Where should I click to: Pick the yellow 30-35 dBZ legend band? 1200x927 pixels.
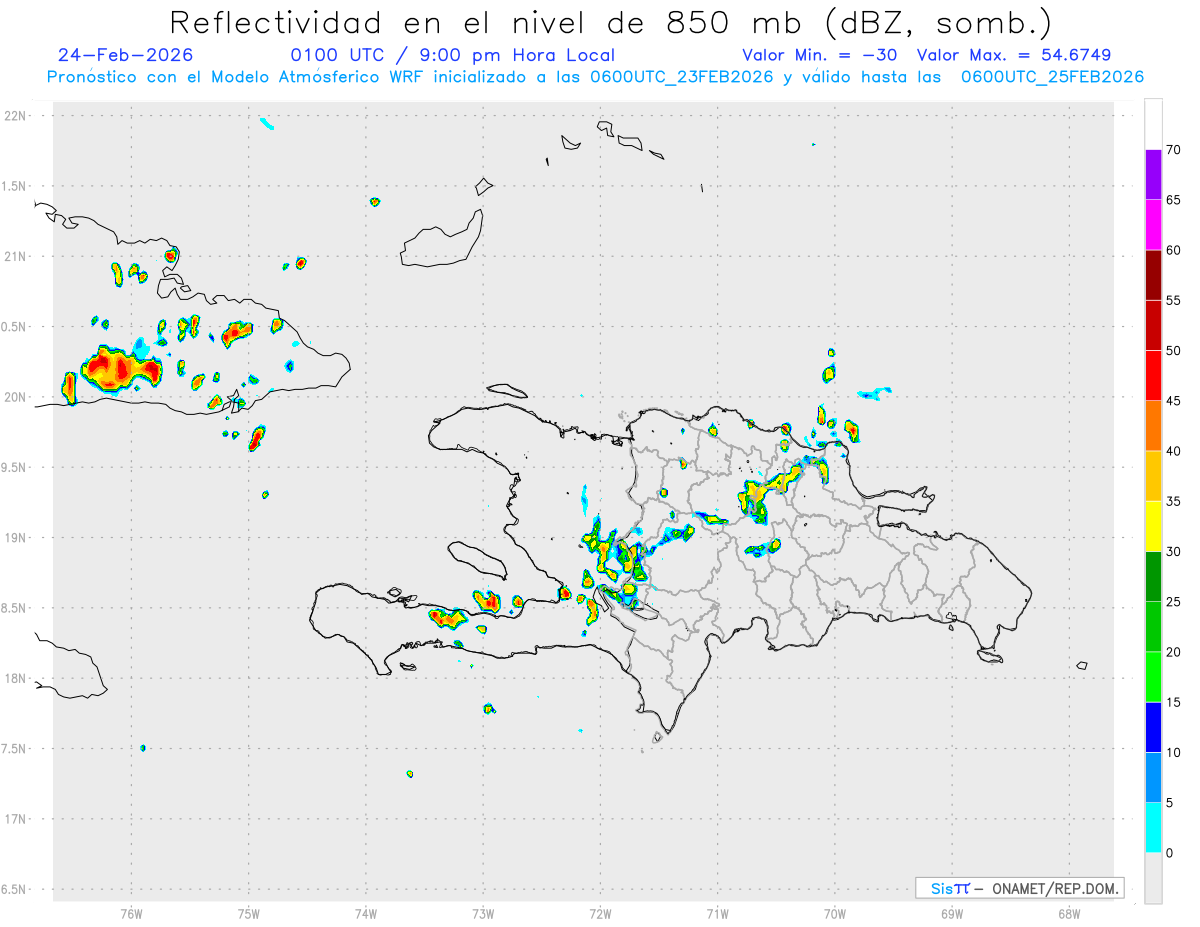pos(1153,526)
